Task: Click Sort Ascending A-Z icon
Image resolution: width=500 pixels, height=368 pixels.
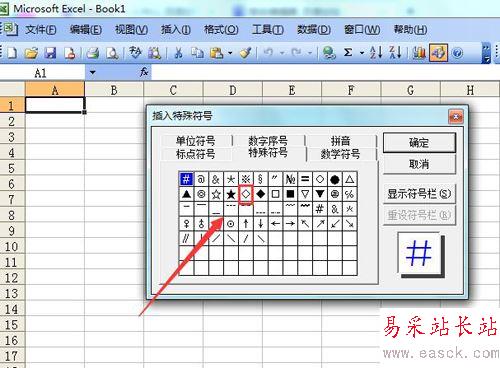Action: point(376,53)
